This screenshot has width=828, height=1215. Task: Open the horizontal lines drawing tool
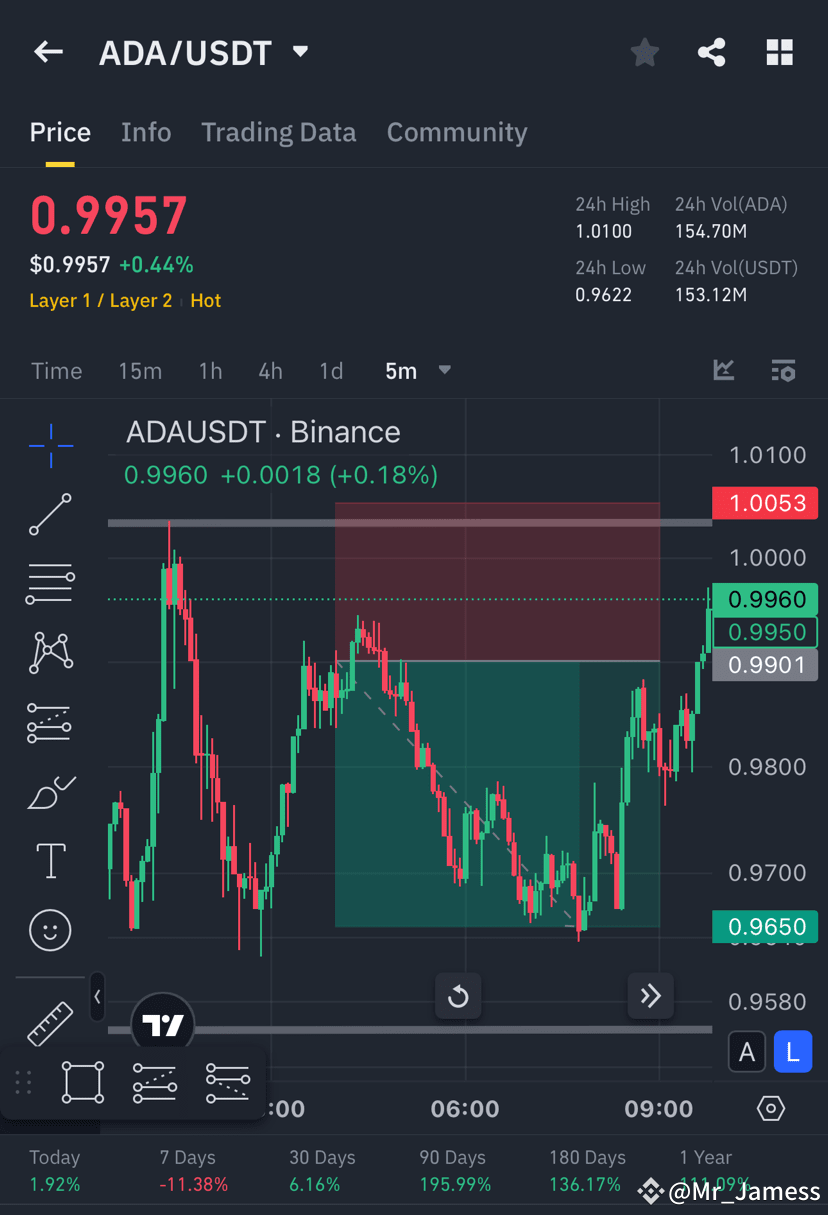pos(49,584)
